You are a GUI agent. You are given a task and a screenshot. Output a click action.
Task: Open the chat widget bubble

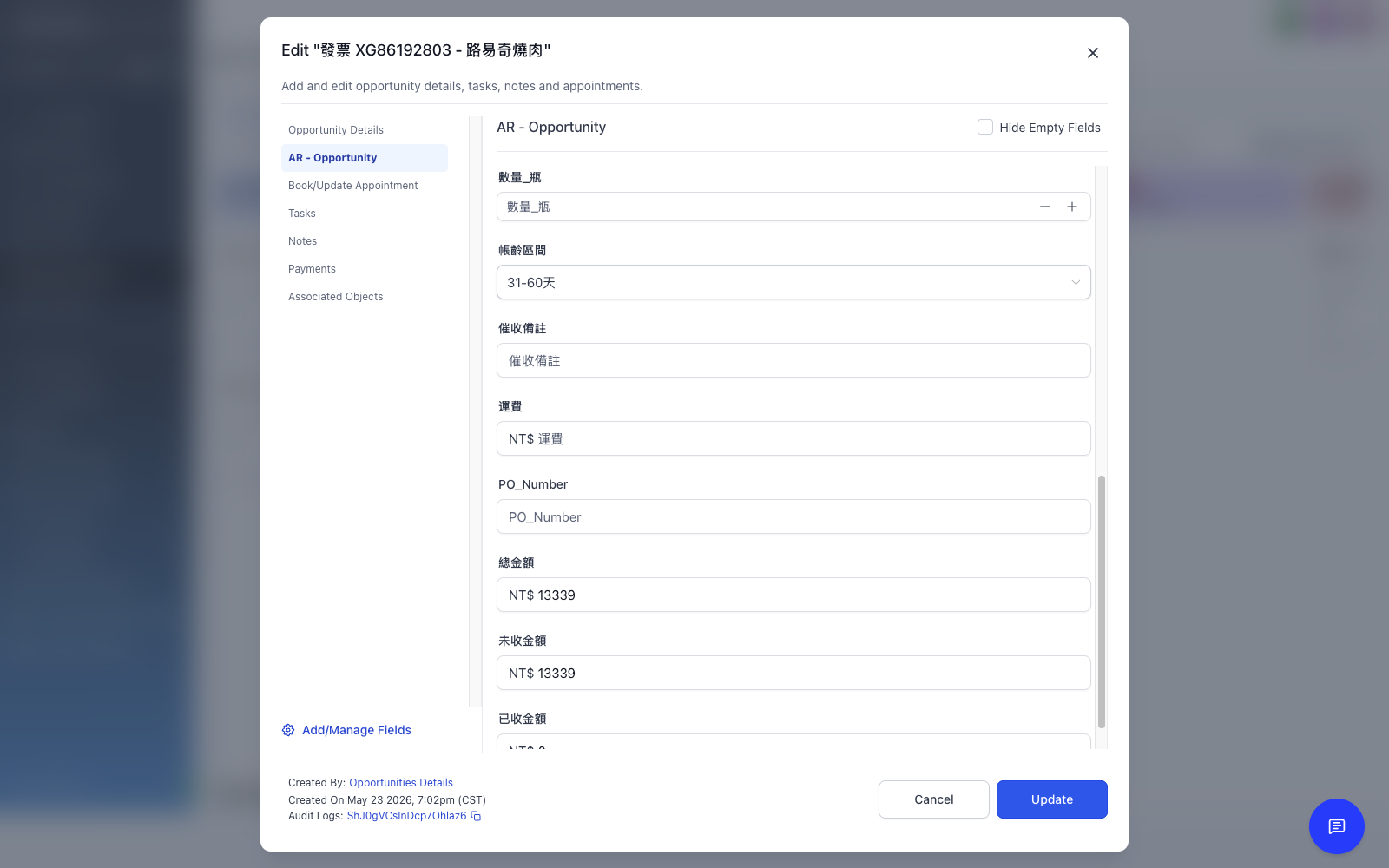(x=1337, y=826)
